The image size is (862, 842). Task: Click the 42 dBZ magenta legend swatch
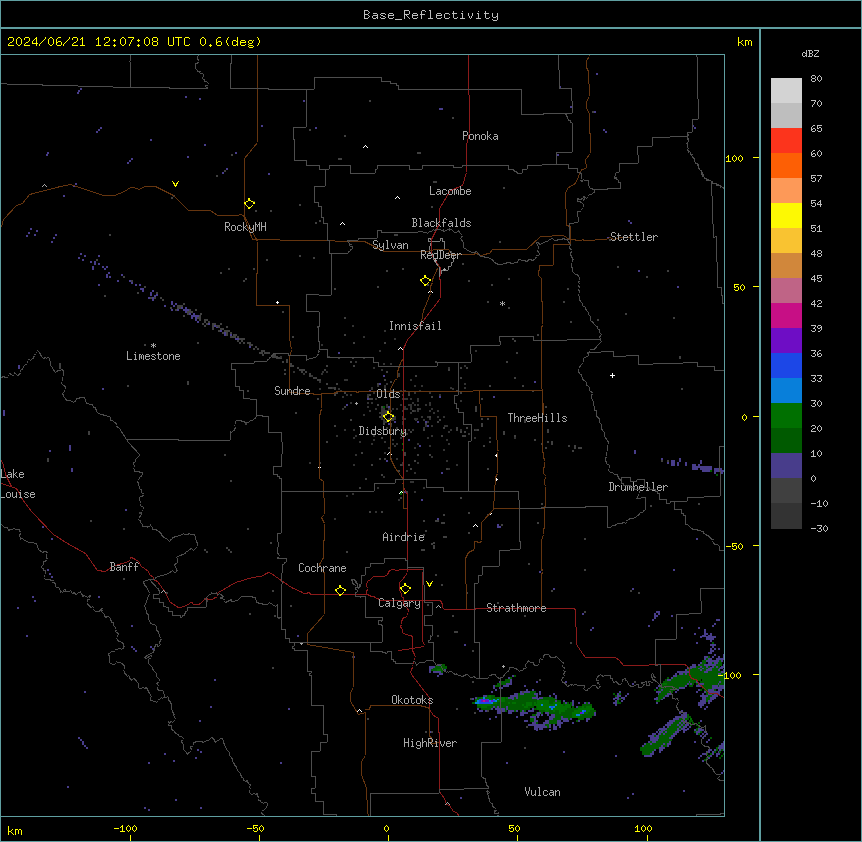coord(786,315)
